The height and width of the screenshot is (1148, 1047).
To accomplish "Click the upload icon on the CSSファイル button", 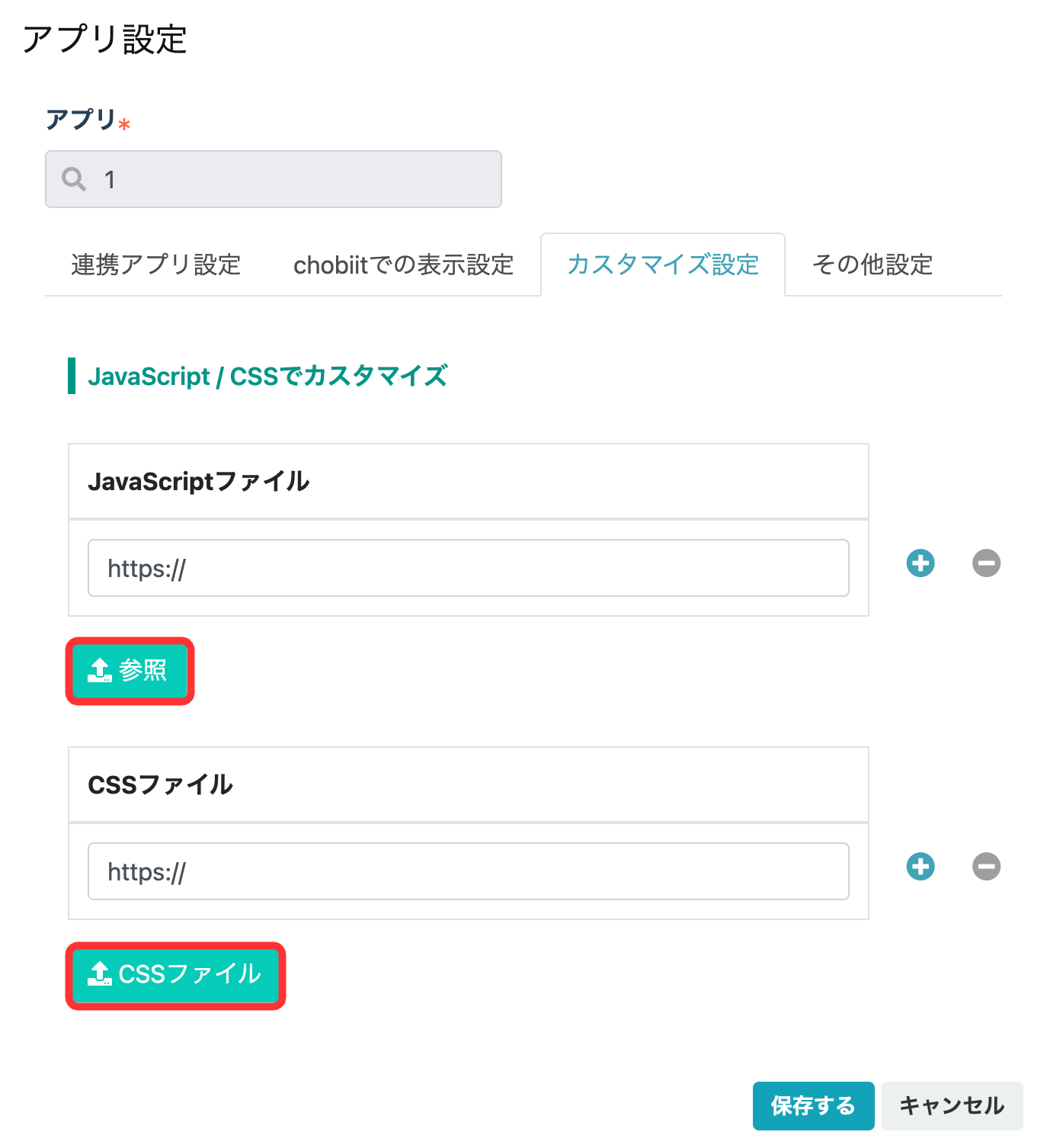I will [99, 973].
